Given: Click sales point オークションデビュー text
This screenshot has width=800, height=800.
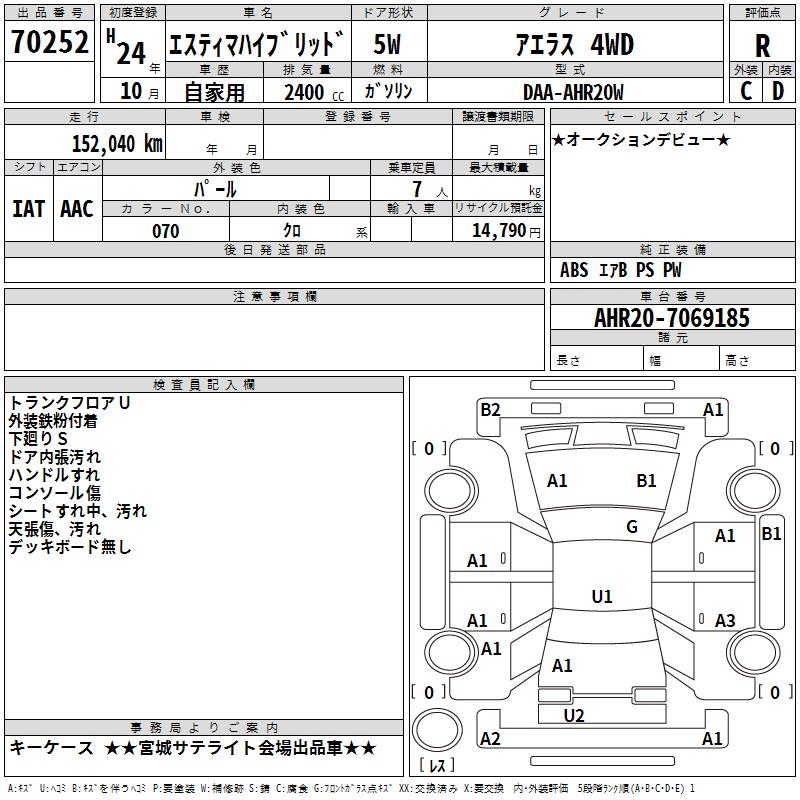Looking at the screenshot, I should [x=641, y=139].
